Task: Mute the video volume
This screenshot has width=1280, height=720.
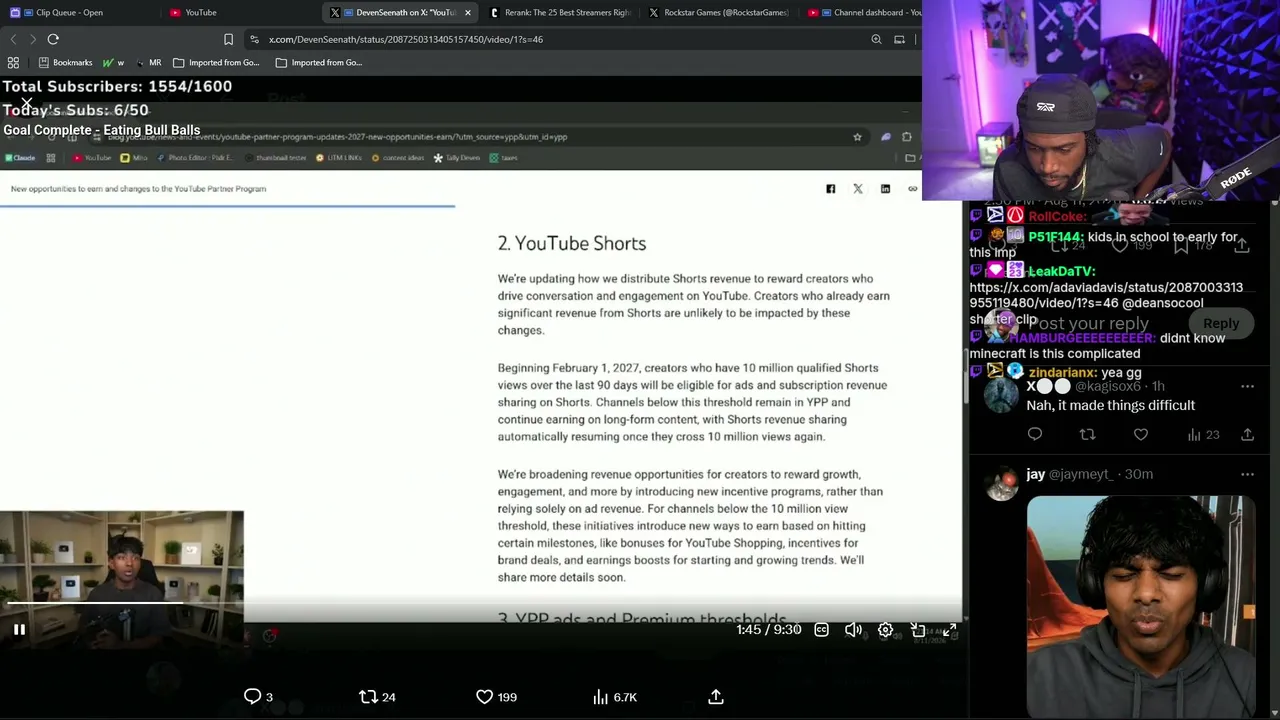Action: 853,630
